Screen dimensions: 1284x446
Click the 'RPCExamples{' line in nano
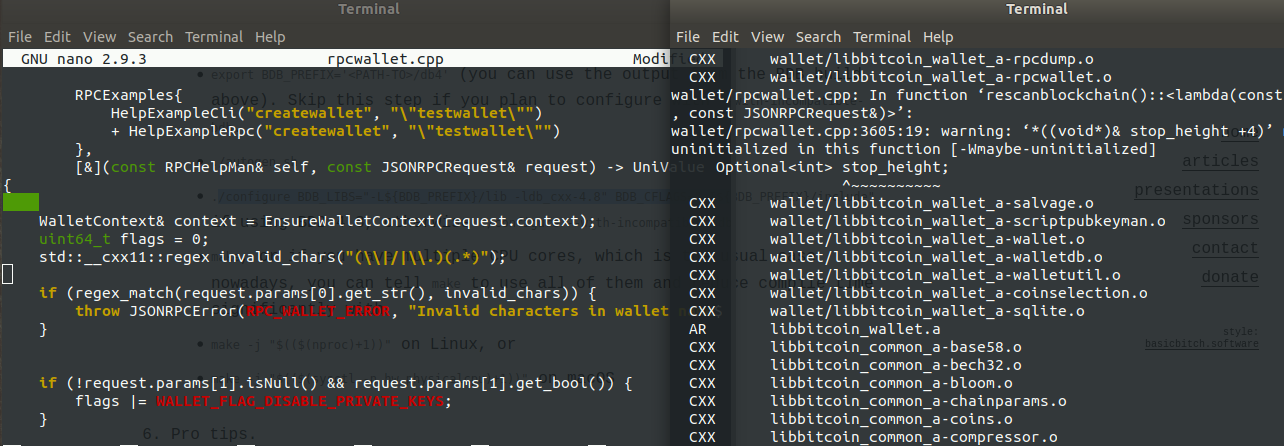click(129, 96)
